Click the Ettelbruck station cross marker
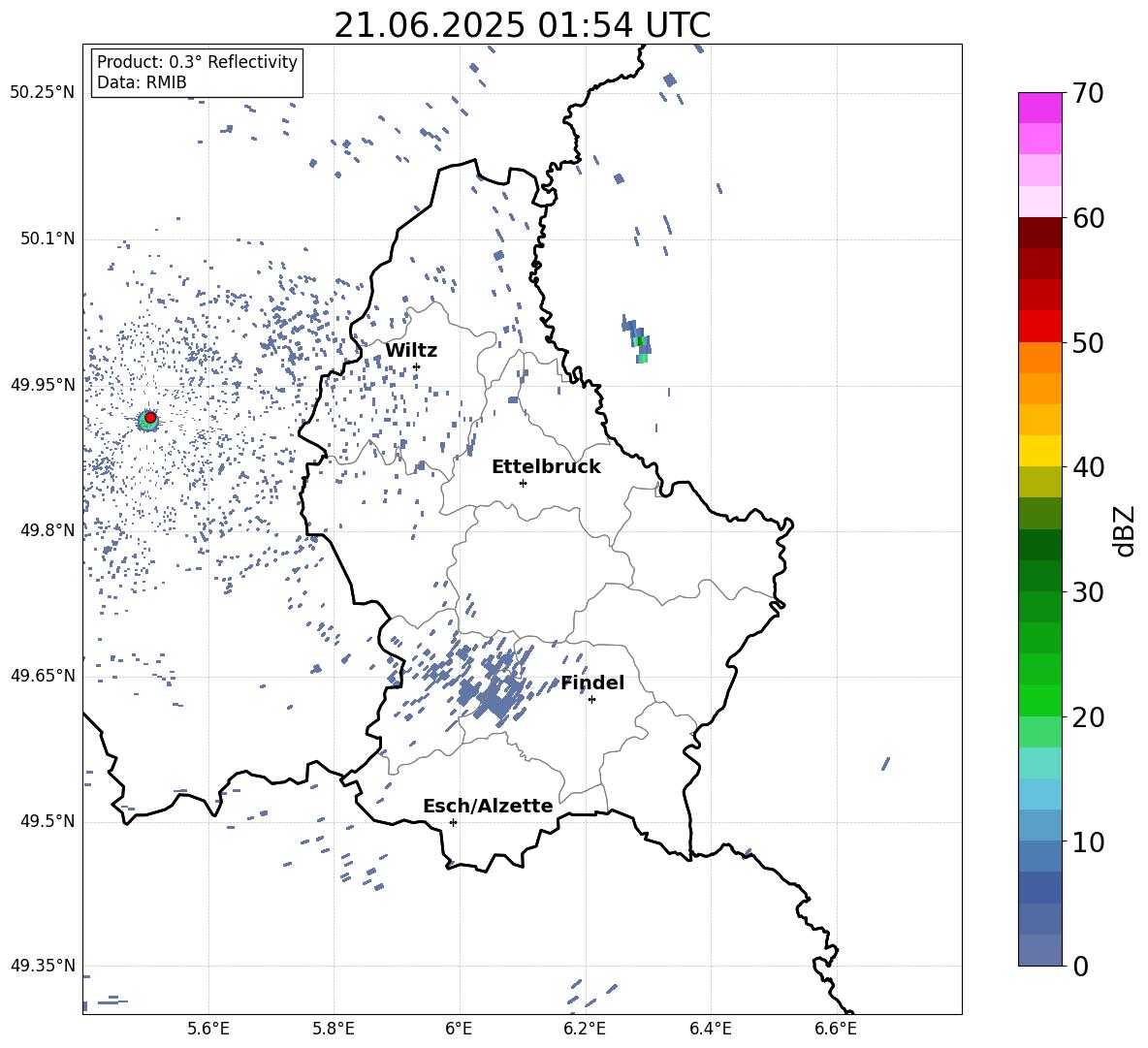This screenshot has width=1148, height=1048. pos(523,483)
